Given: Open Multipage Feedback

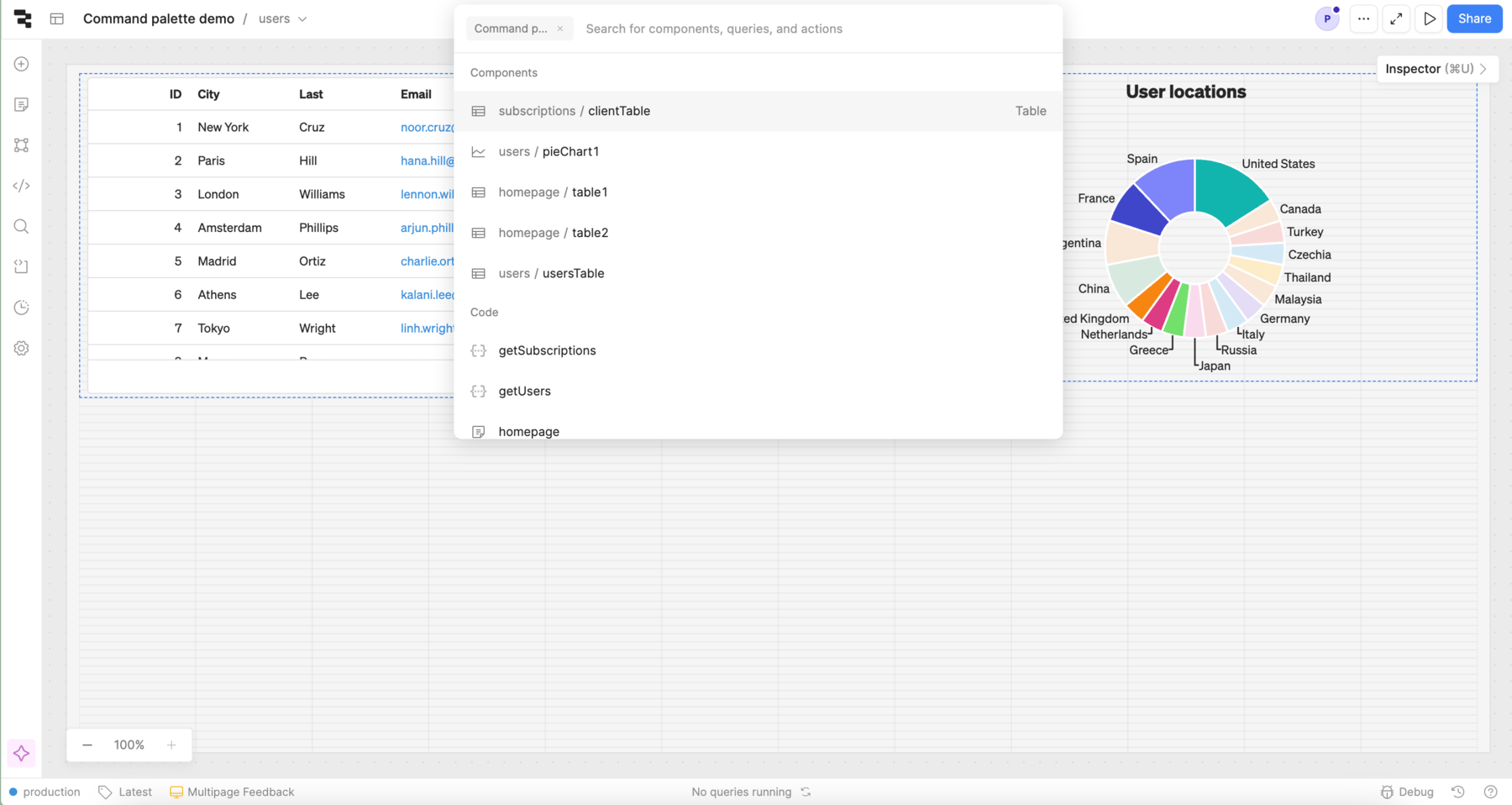Looking at the screenshot, I should coord(232,792).
